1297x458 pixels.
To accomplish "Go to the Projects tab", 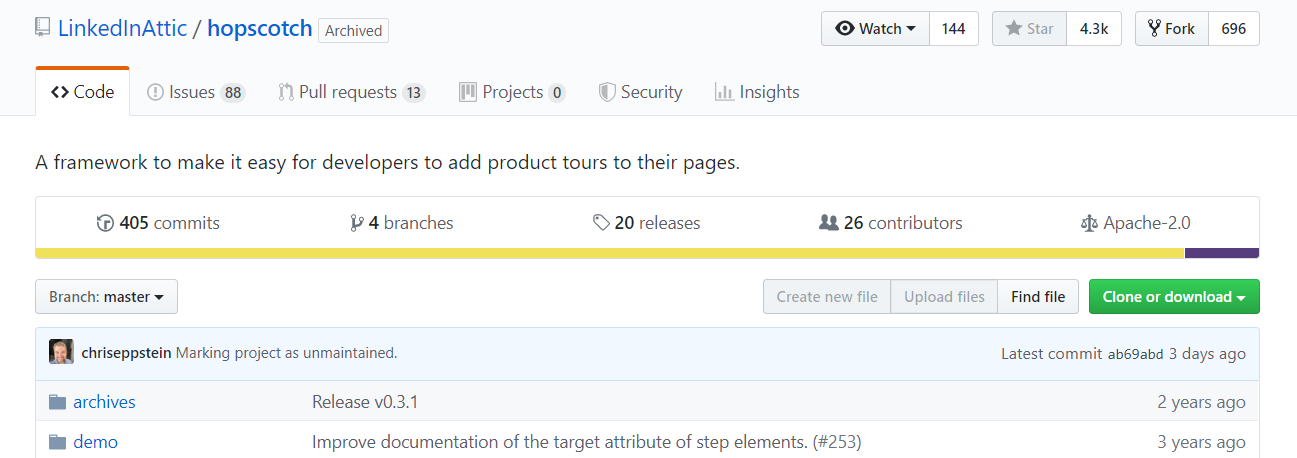I will coord(512,92).
